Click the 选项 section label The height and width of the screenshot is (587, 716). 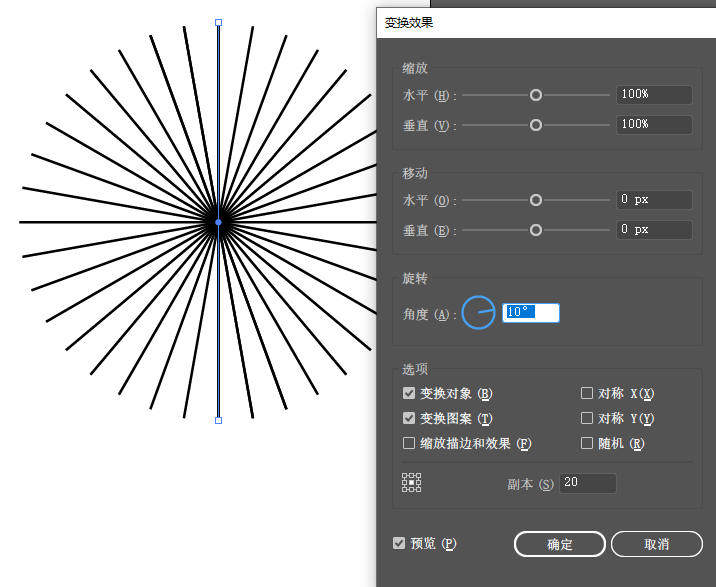[415, 369]
